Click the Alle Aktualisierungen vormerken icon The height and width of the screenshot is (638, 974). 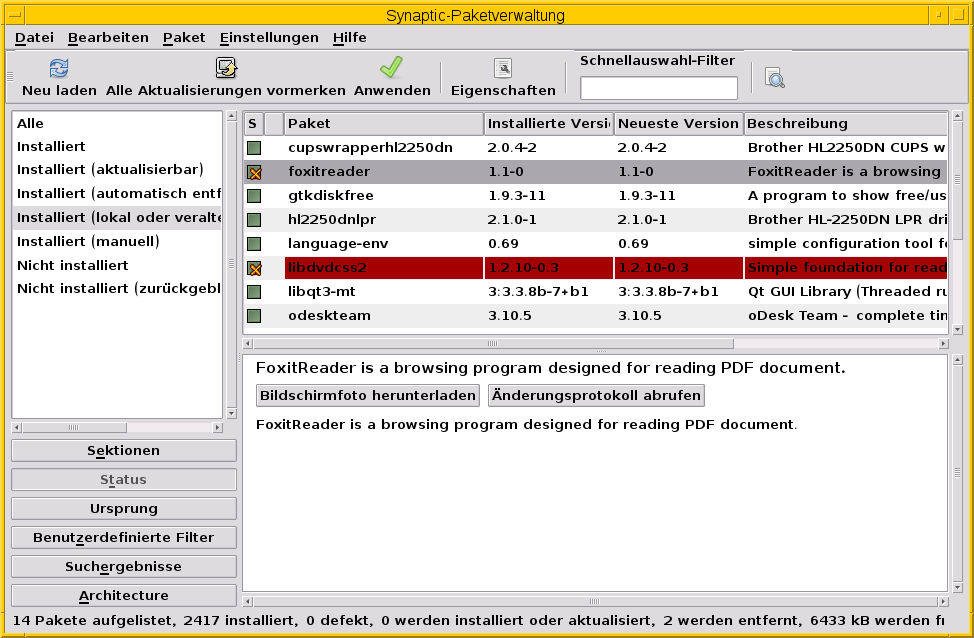coord(226,67)
